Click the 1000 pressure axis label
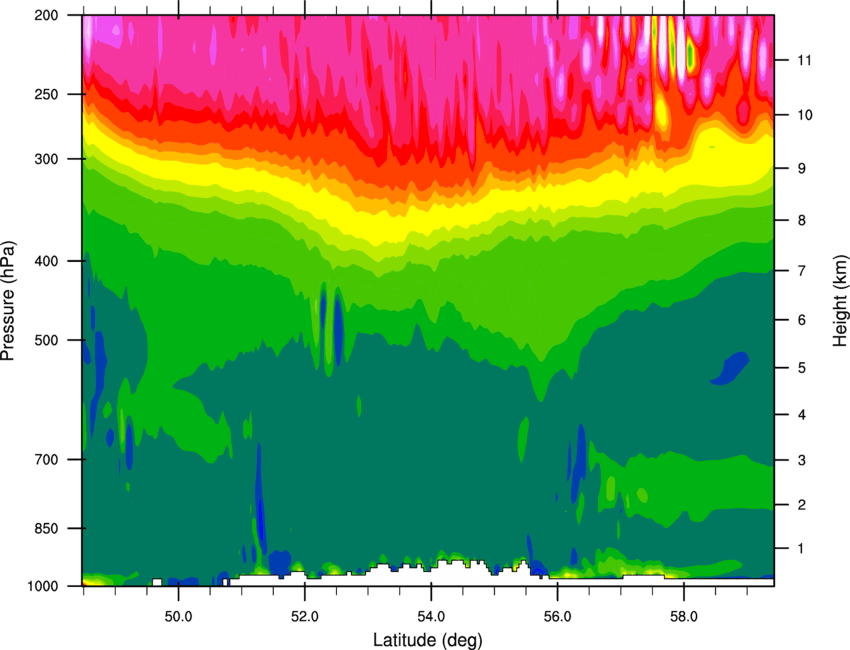The width and height of the screenshot is (850, 650). 42,586
